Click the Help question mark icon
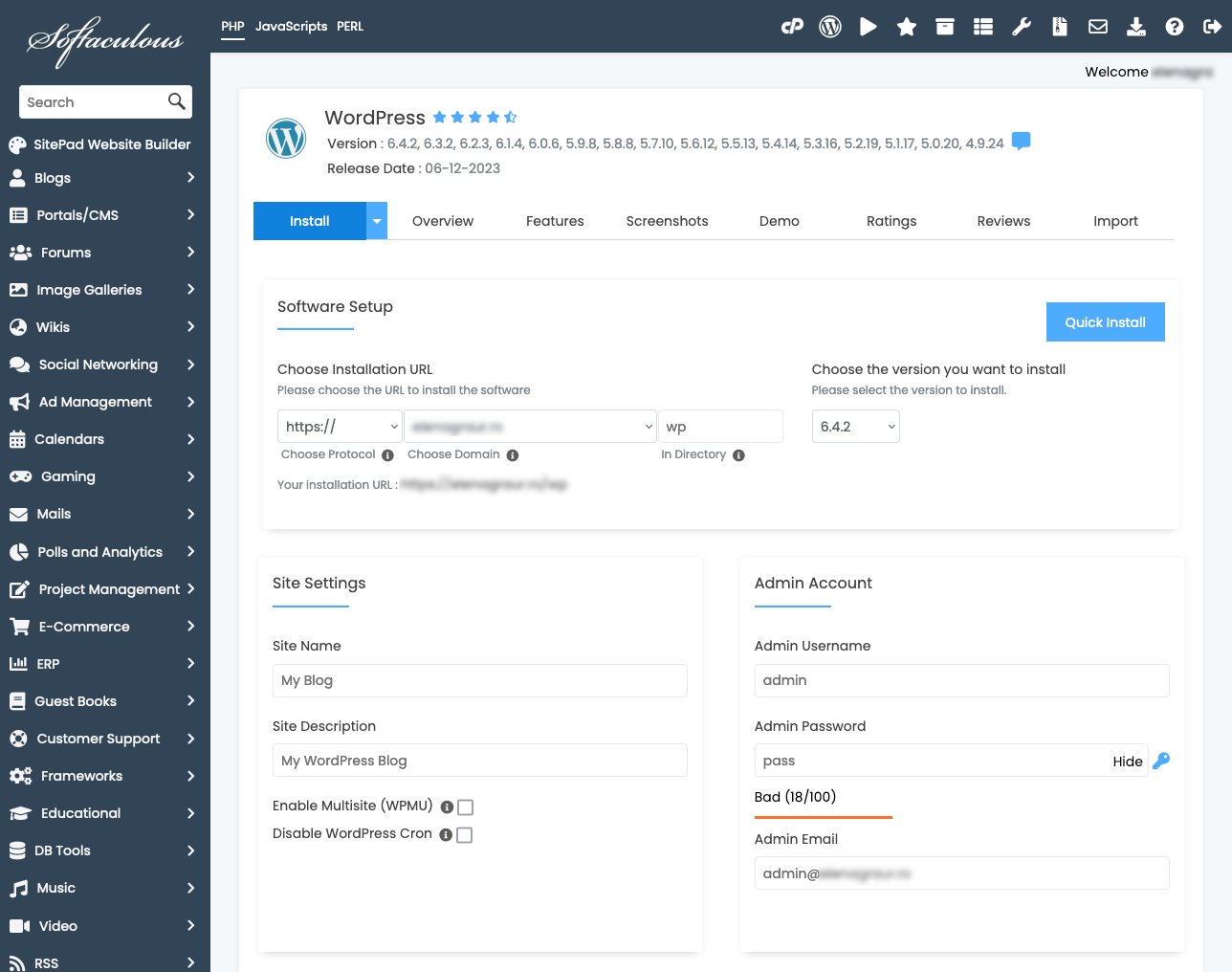 (1174, 27)
